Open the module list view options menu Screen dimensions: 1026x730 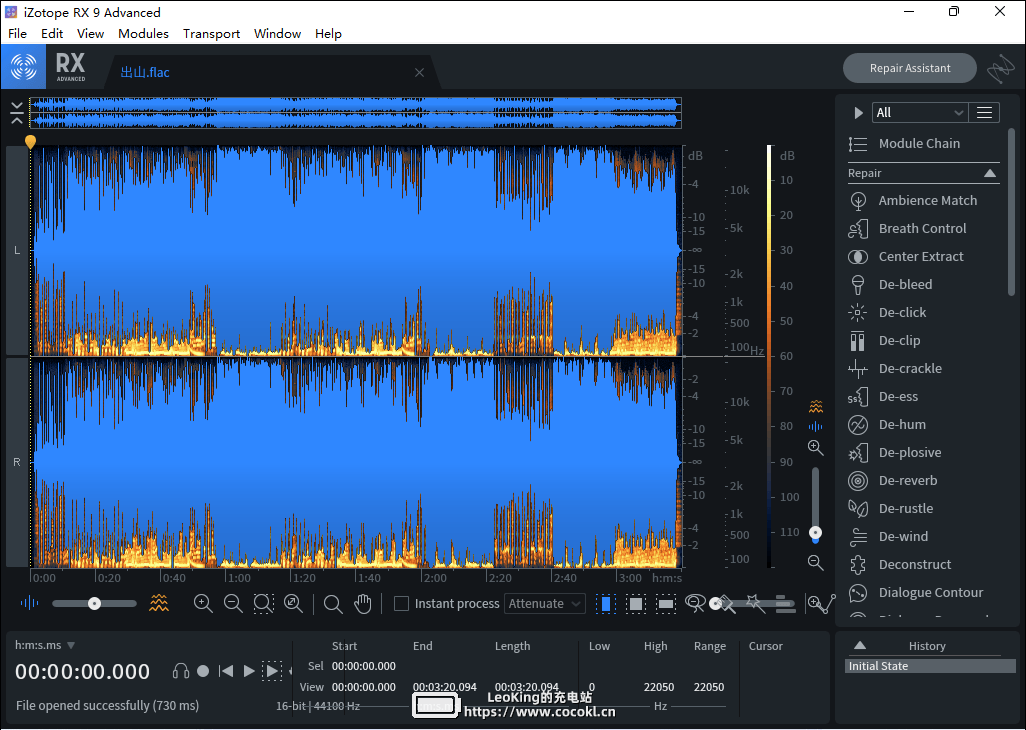click(984, 113)
